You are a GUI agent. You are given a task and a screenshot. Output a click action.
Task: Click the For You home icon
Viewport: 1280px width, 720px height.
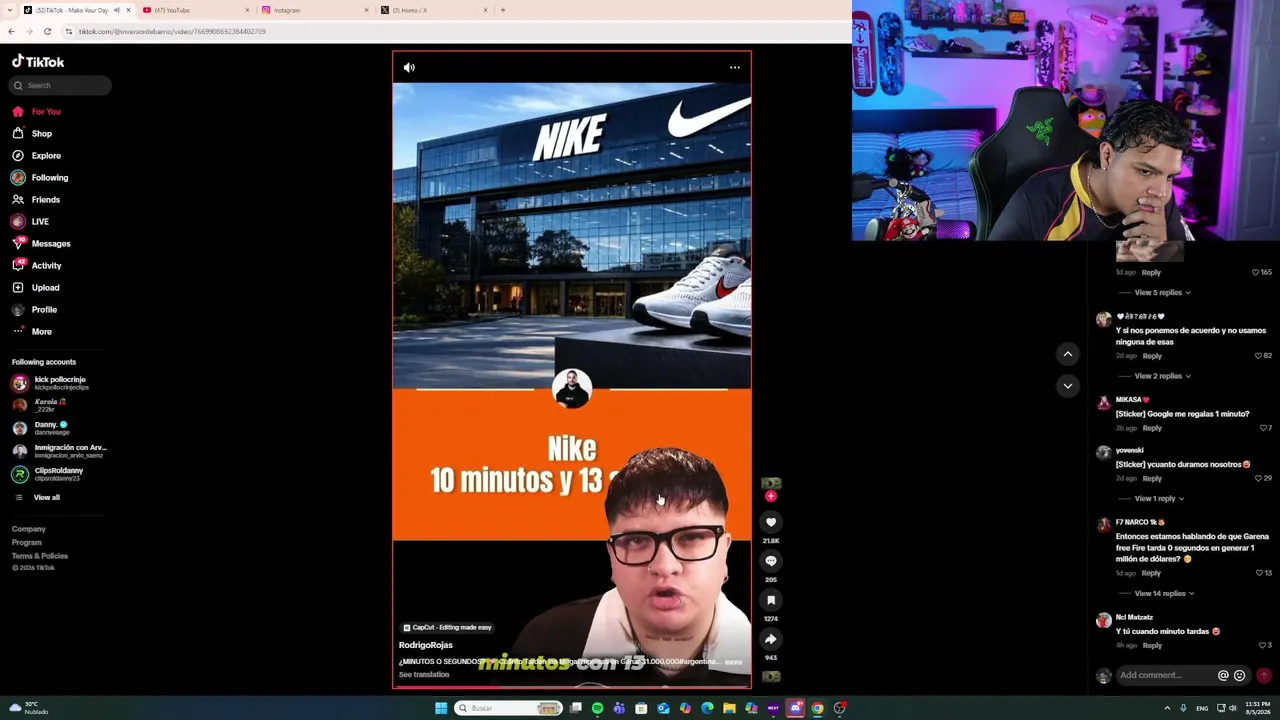[x=18, y=111]
